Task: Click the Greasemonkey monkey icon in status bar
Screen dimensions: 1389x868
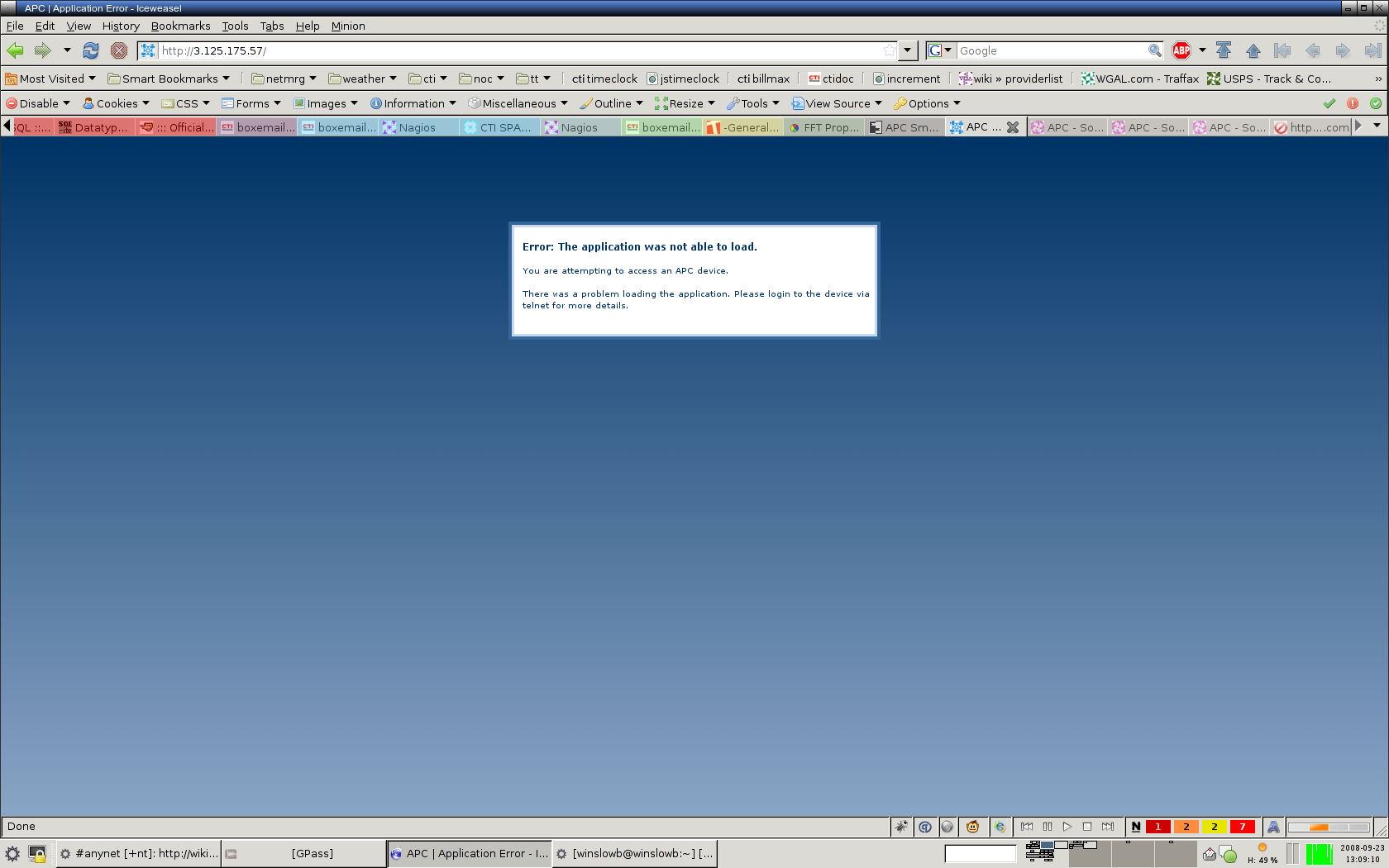Action: click(973, 827)
